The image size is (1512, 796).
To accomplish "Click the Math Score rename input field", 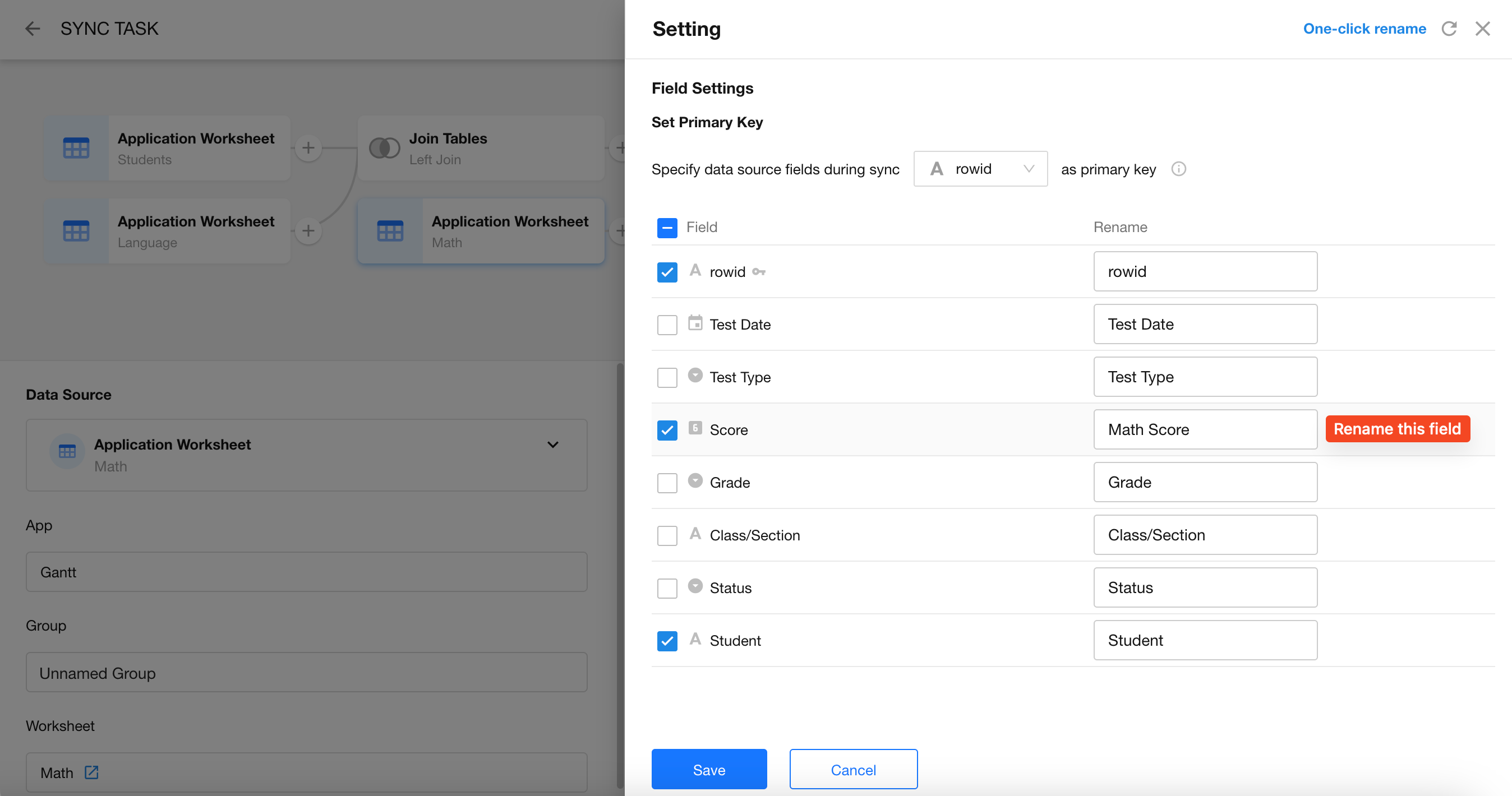I will [1205, 429].
